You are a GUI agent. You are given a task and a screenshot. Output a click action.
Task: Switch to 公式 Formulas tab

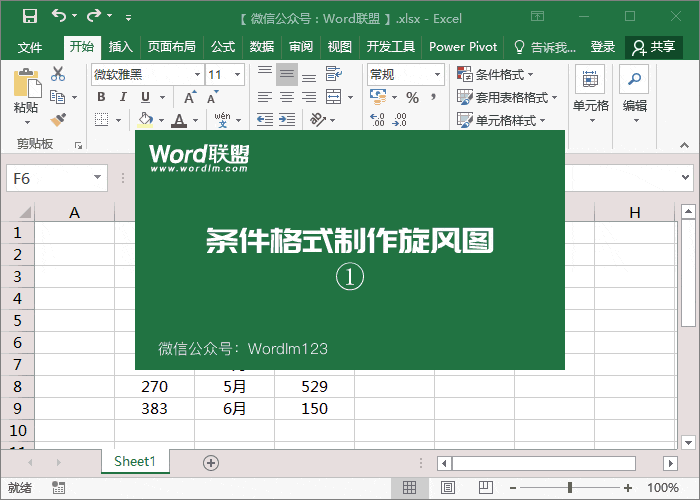click(223, 47)
